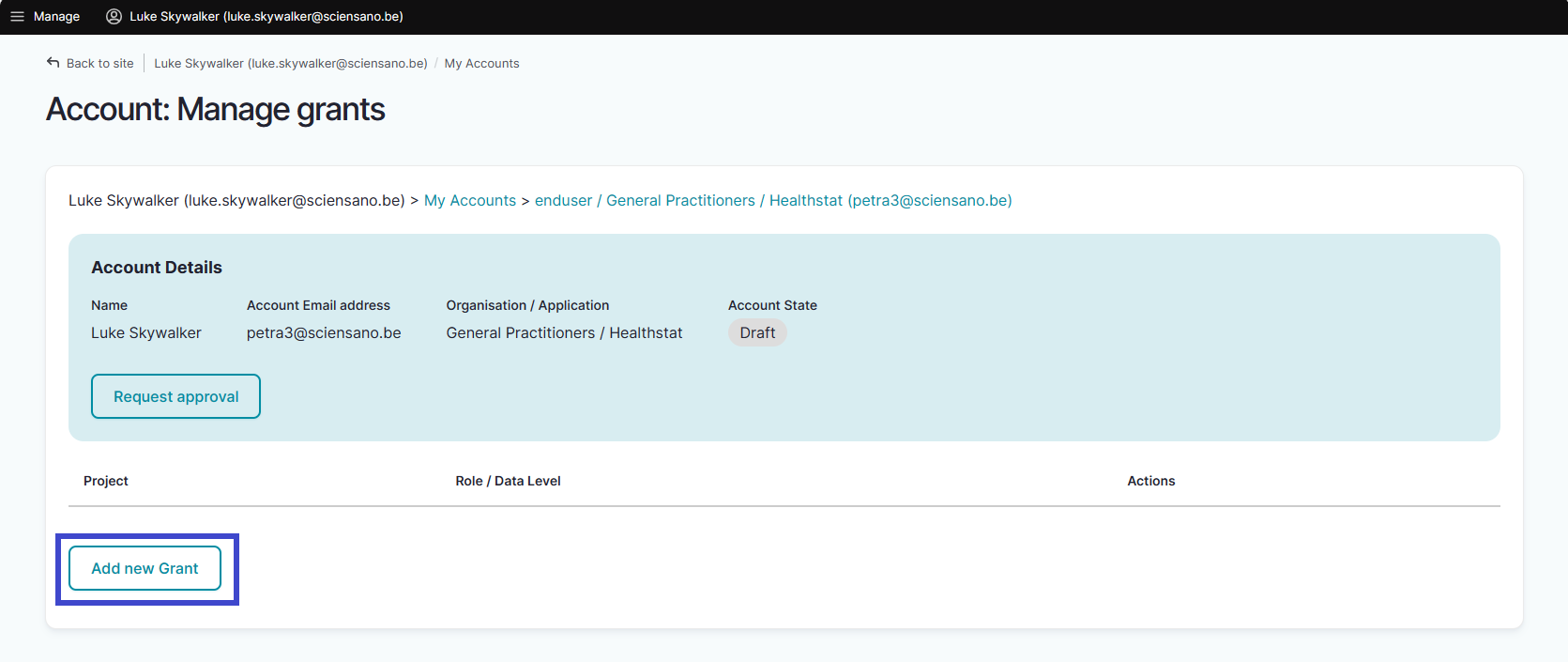Click the Project column header
The width and height of the screenshot is (1568, 662).
tap(106, 481)
